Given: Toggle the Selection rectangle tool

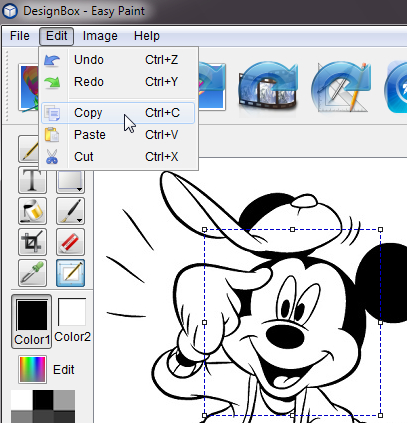Looking at the screenshot, I should 70,273.
